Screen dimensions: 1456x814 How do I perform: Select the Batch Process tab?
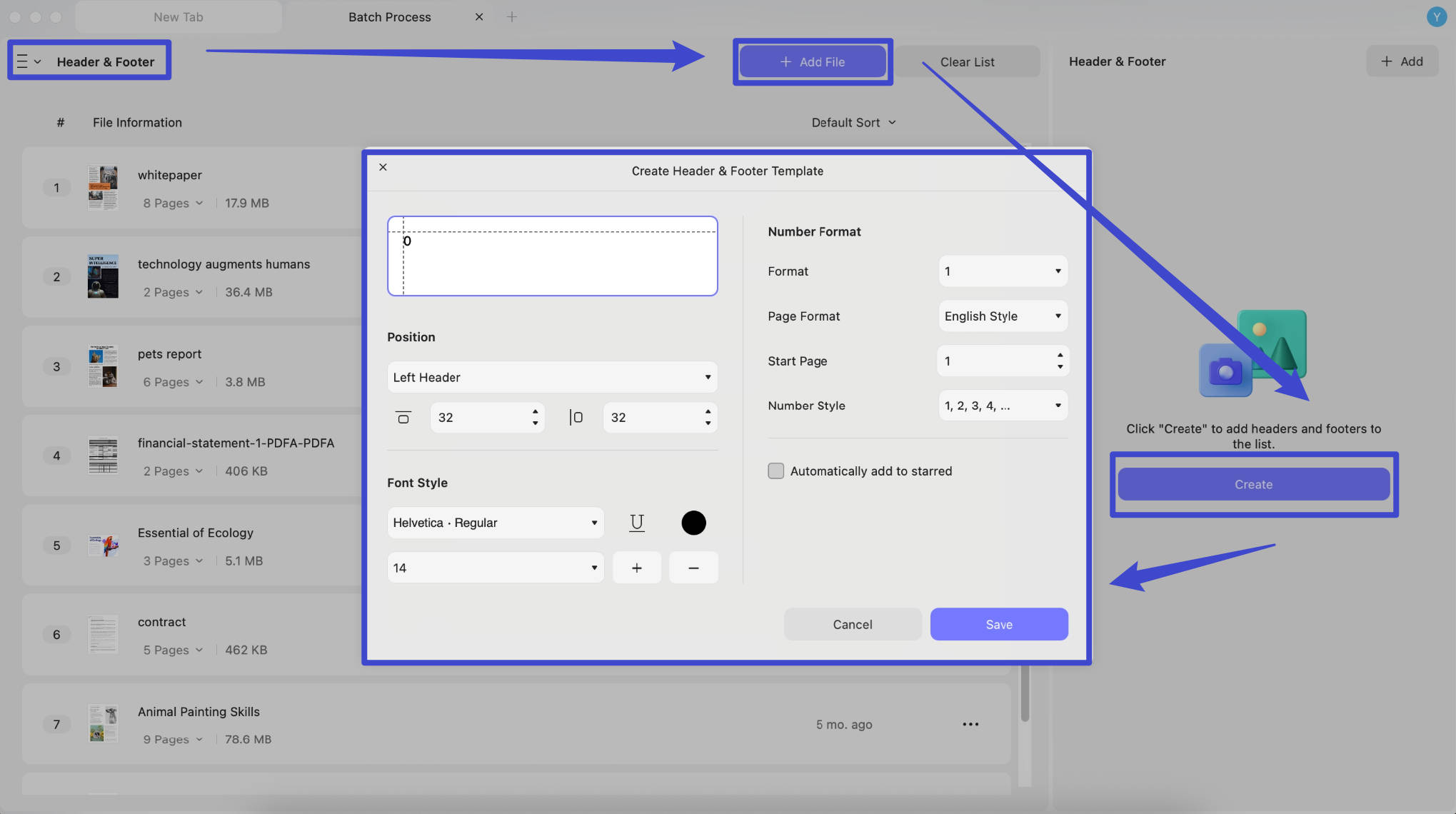pyautogui.click(x=389, y=17)
